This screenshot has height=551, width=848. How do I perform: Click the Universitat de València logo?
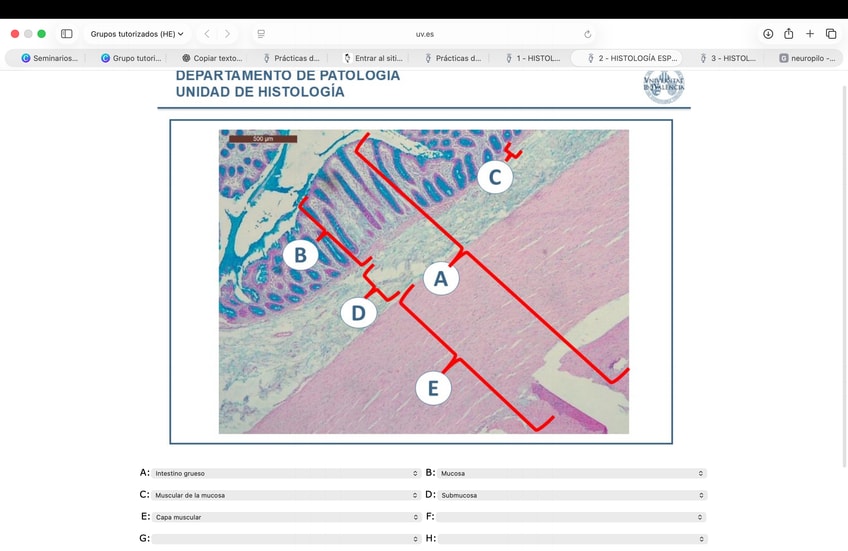(x=664, y=87)
